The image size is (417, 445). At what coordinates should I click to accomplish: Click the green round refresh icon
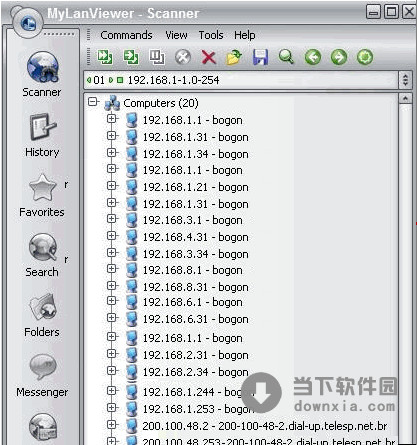click(x=365, y=57)
